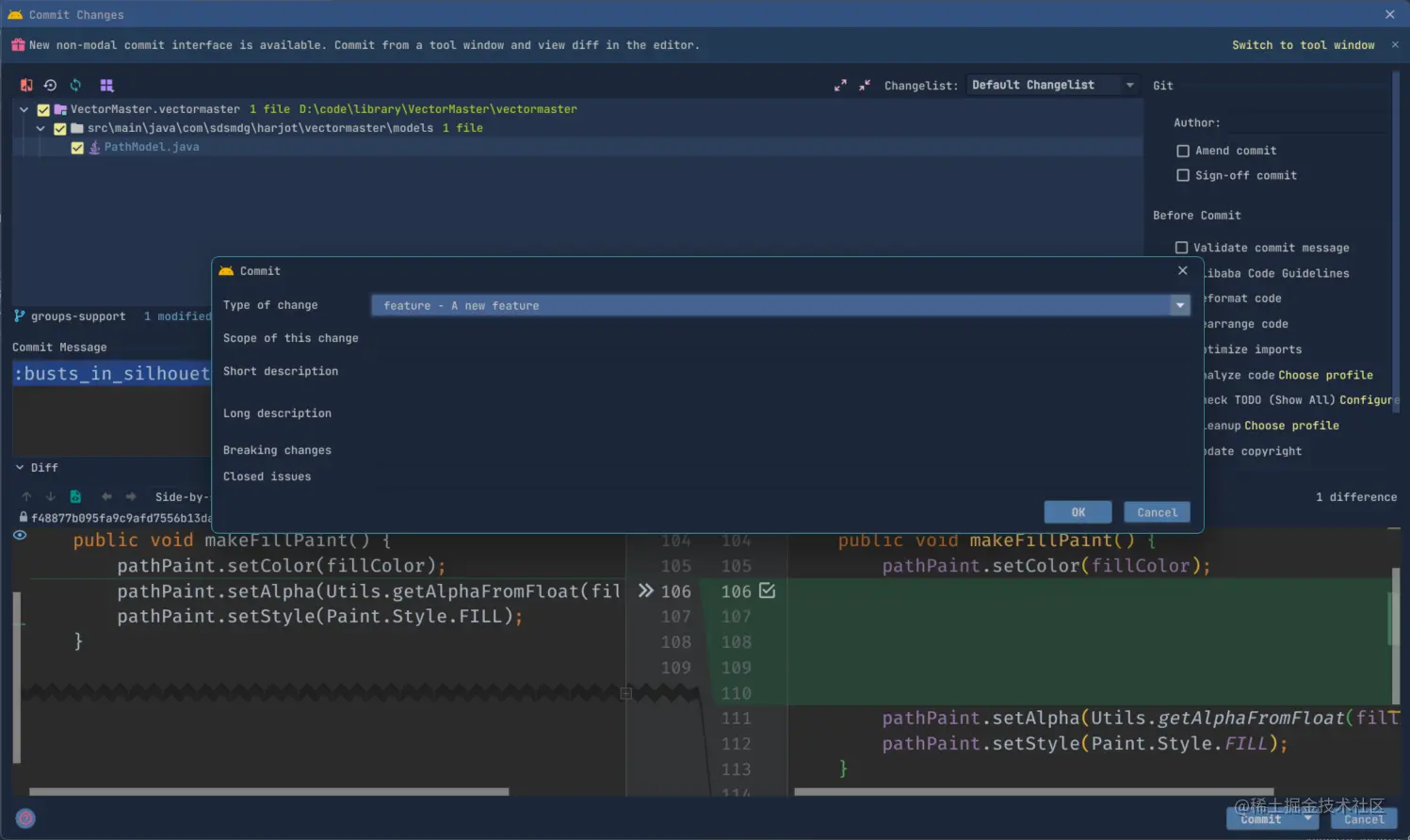The height and width of the screenshot is (840, 1410).
Task: Toggle the src\main\java models folder checkbox
Action: point(60,128)
